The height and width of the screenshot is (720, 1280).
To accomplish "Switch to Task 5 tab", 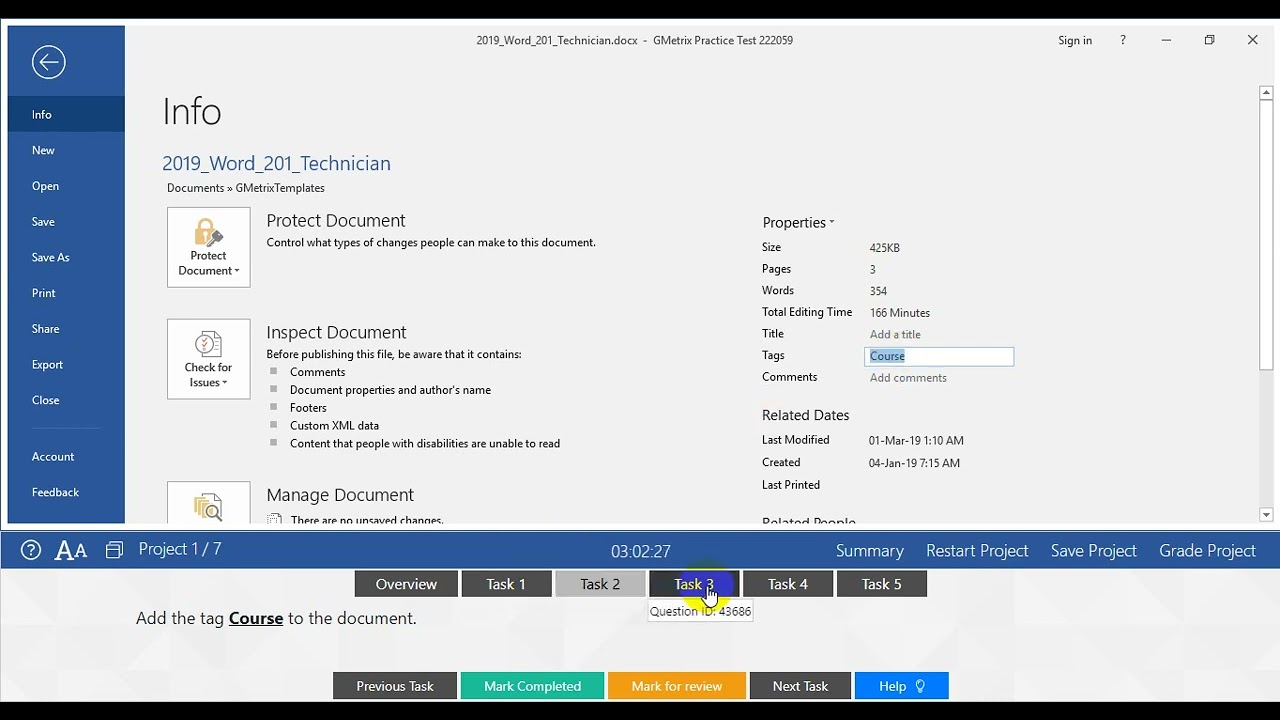I will [882, 584].
